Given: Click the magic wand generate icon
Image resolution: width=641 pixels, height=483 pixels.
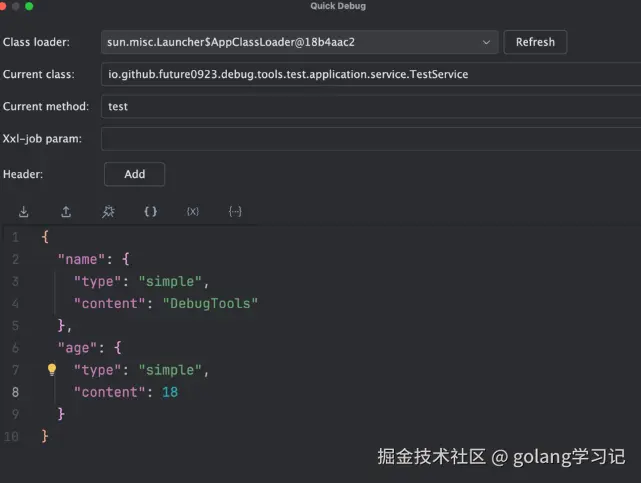Looking at the screenshot, I should (x=108, y=212).
